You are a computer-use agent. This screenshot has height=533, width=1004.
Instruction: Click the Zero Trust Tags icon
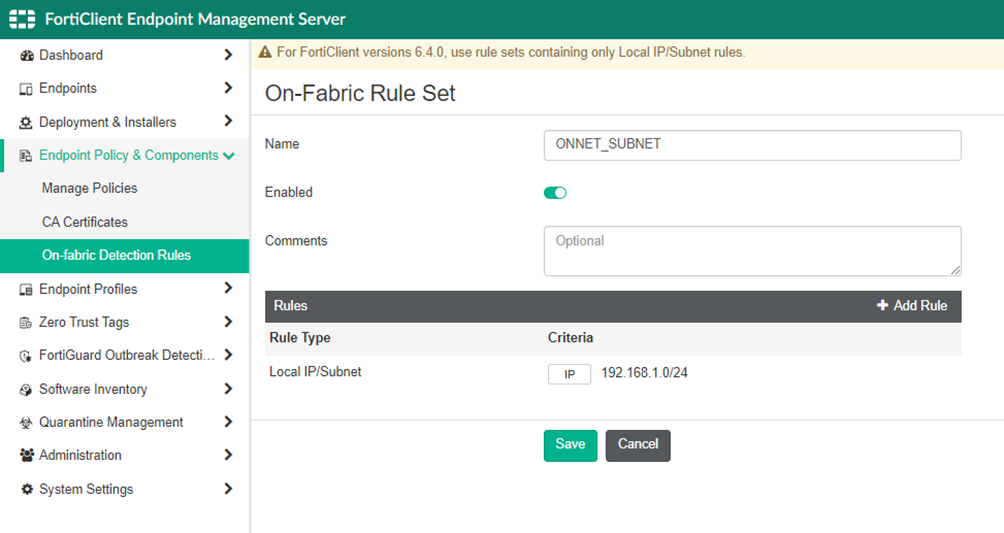[26, 323]
